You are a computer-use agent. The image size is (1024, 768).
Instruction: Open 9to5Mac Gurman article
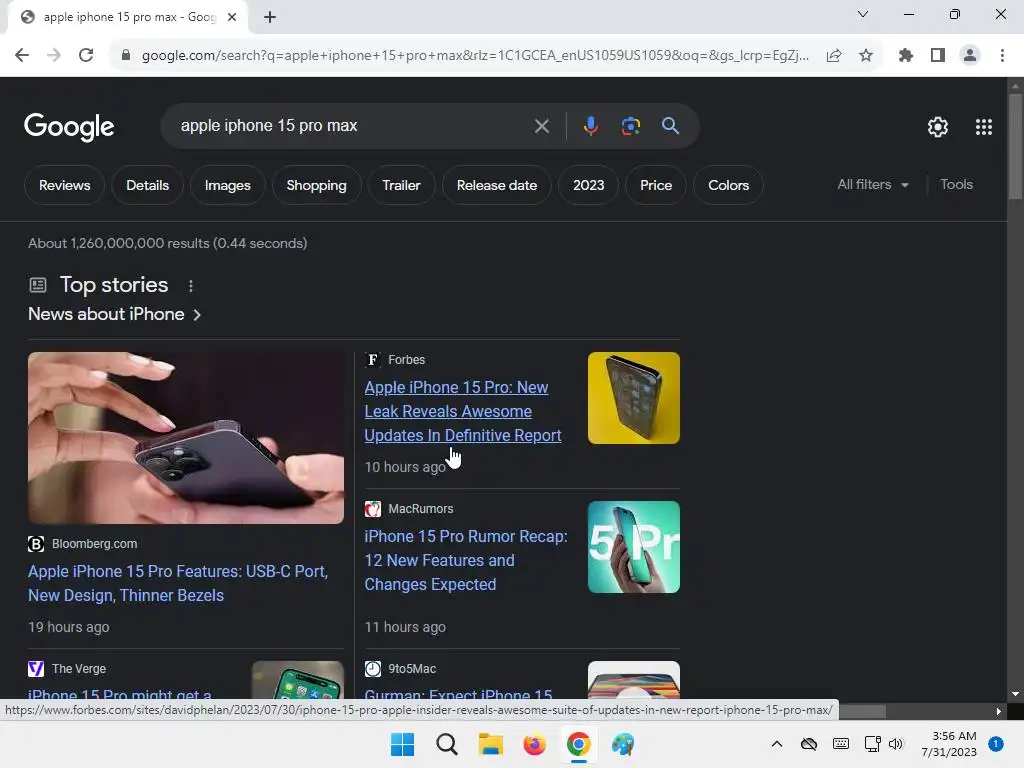click(x=458, y=694)
